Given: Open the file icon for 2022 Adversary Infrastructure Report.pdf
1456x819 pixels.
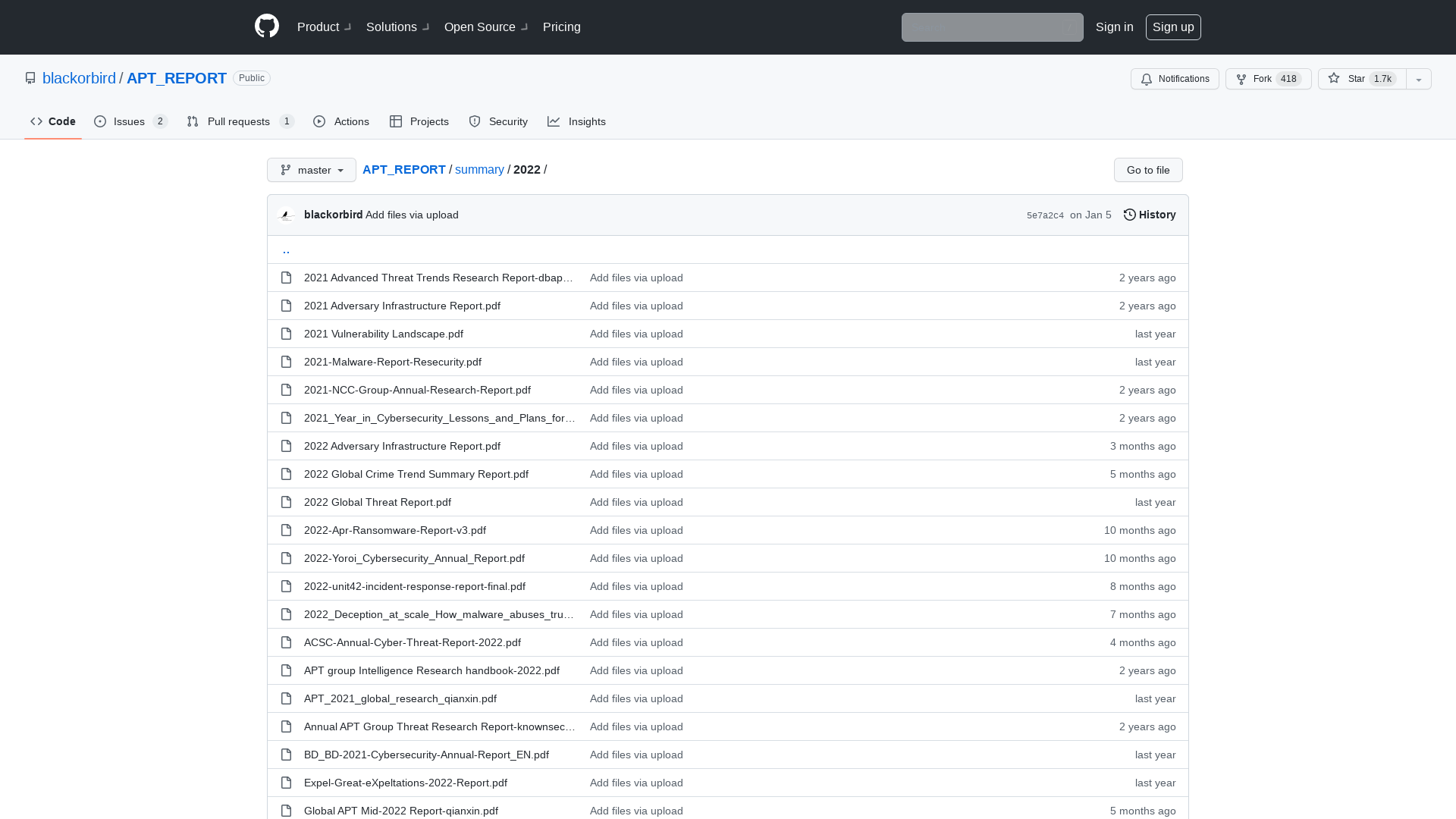Looking at the screenshot, I should (x=286, y=446).
